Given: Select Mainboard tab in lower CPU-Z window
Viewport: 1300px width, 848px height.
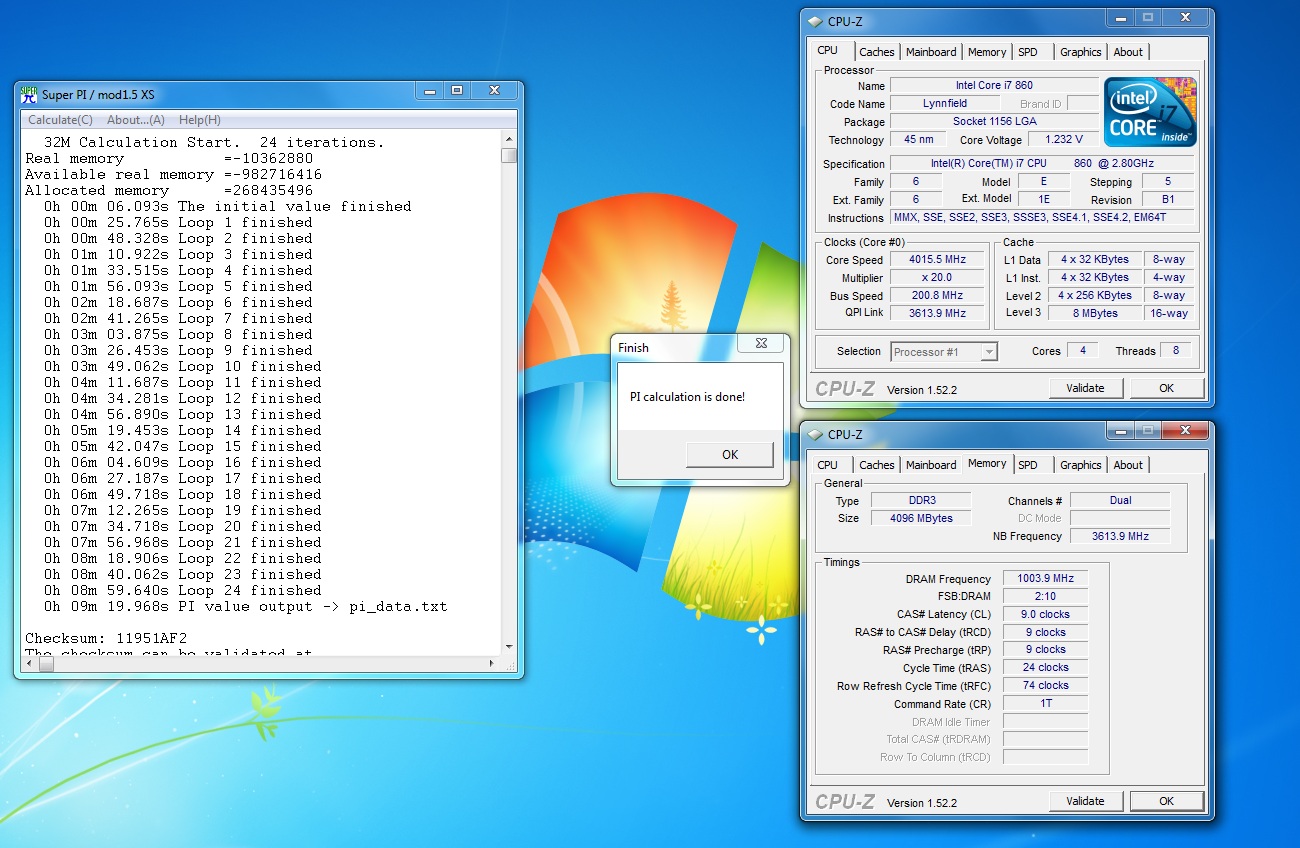Looking at the screenshot, I should coord(931,465).
